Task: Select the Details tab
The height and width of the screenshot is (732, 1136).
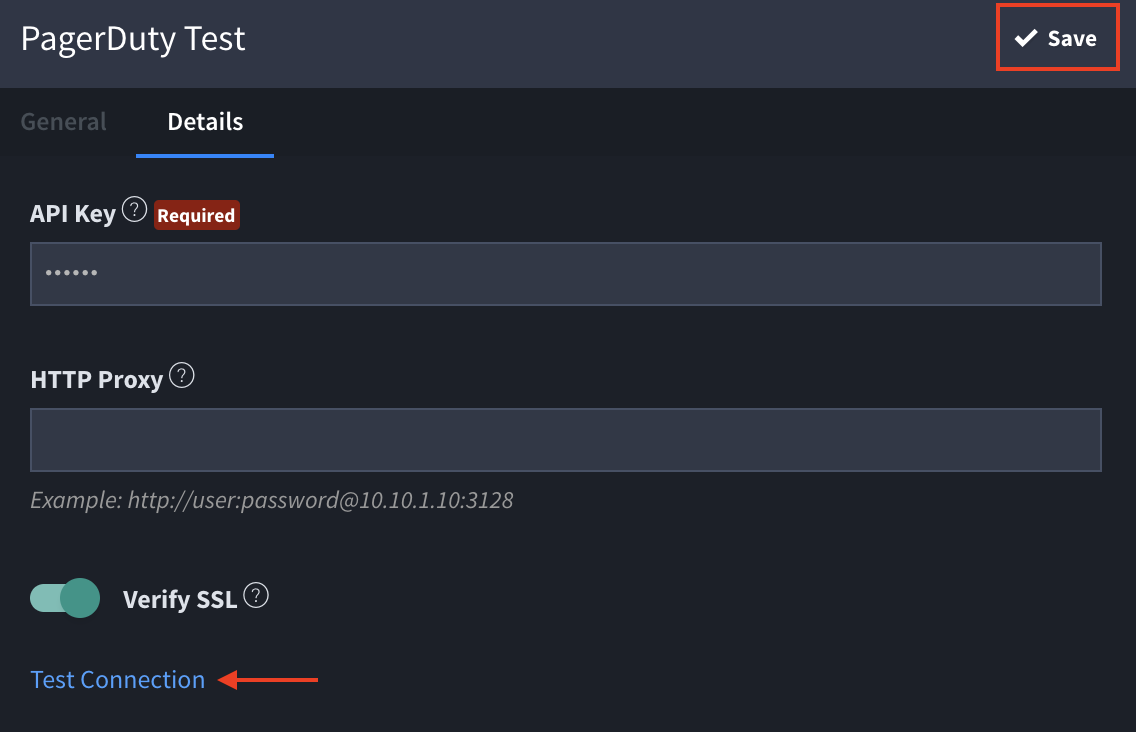Action: 205,122
